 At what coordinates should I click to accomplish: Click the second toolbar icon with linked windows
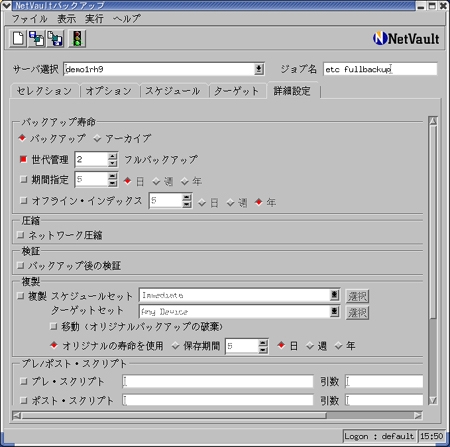(37, 38)
